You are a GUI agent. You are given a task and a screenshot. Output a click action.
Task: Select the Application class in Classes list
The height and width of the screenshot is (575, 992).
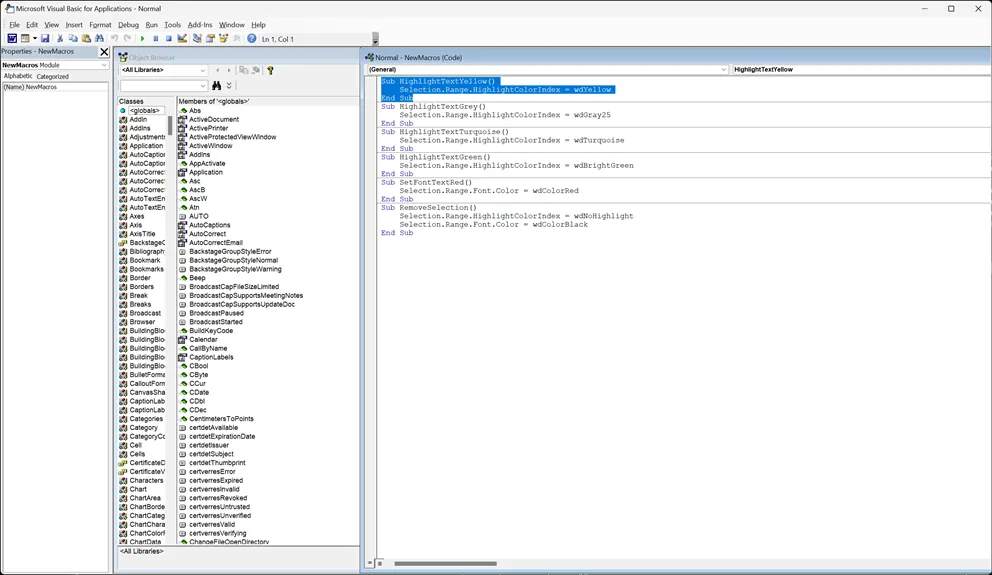146,146
